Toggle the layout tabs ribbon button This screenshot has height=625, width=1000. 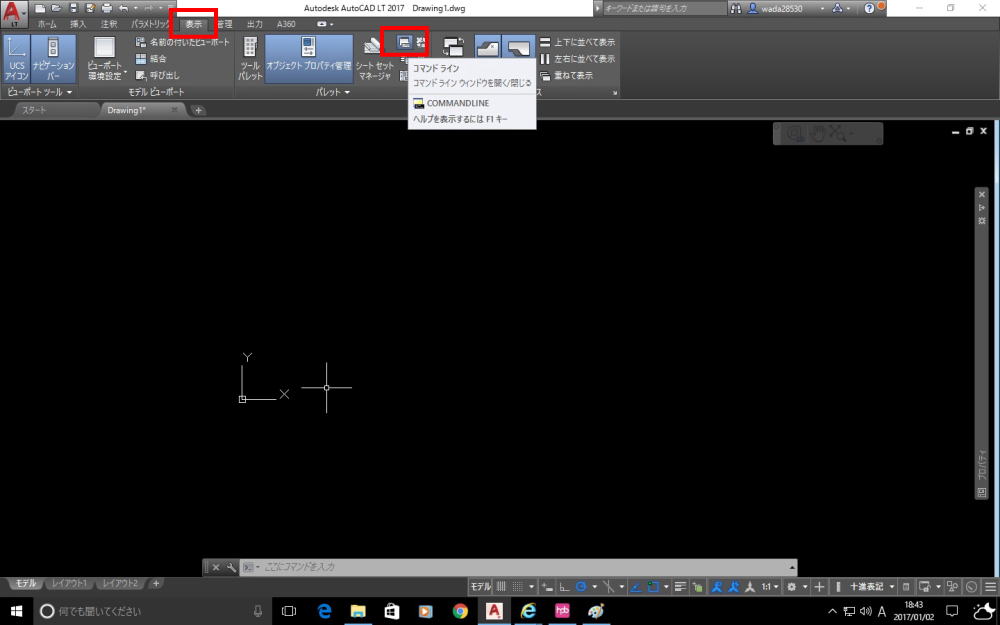(x=518, y=47)
